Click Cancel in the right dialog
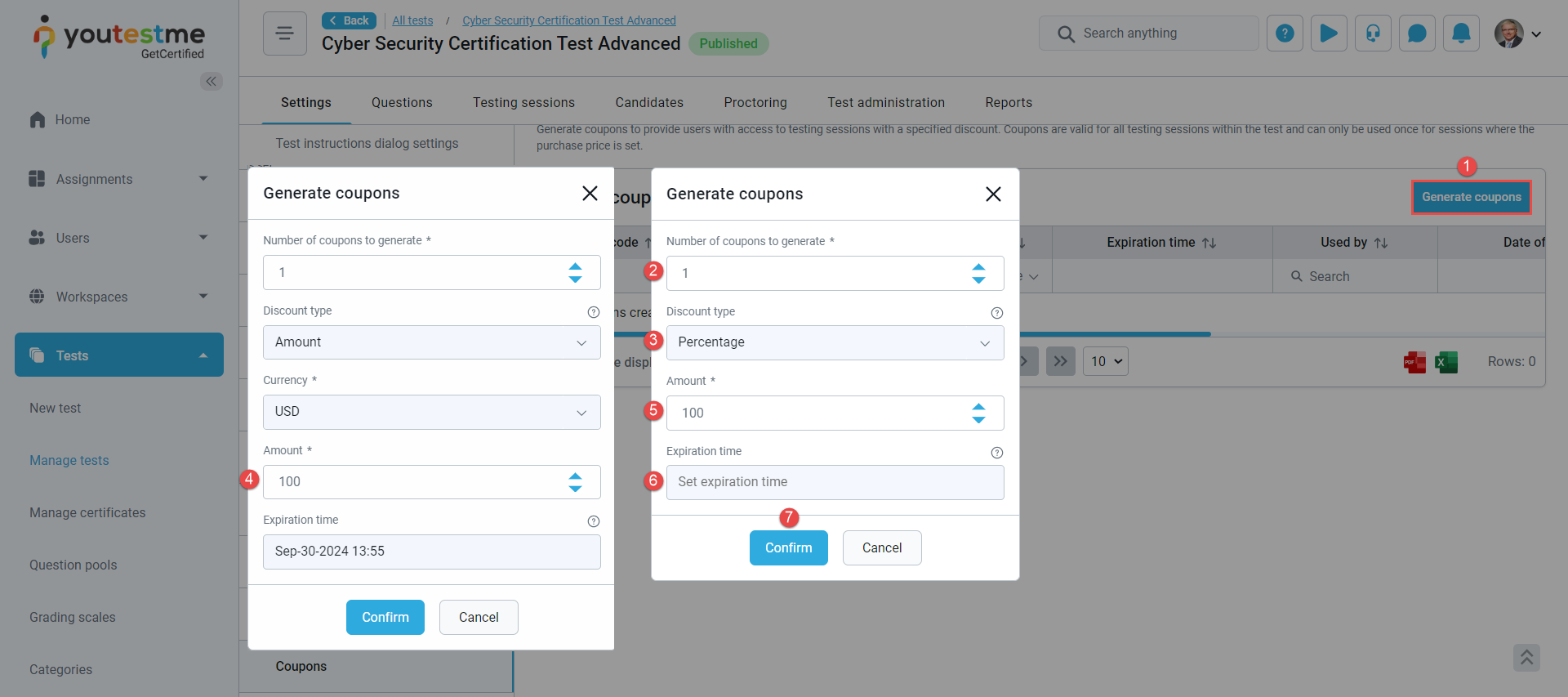 [882, 547]
